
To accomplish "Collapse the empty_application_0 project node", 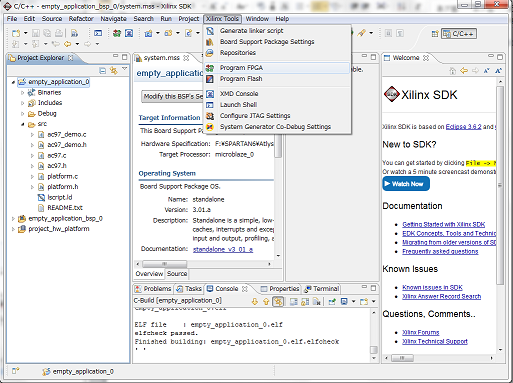I will click(x=13, y=82).
